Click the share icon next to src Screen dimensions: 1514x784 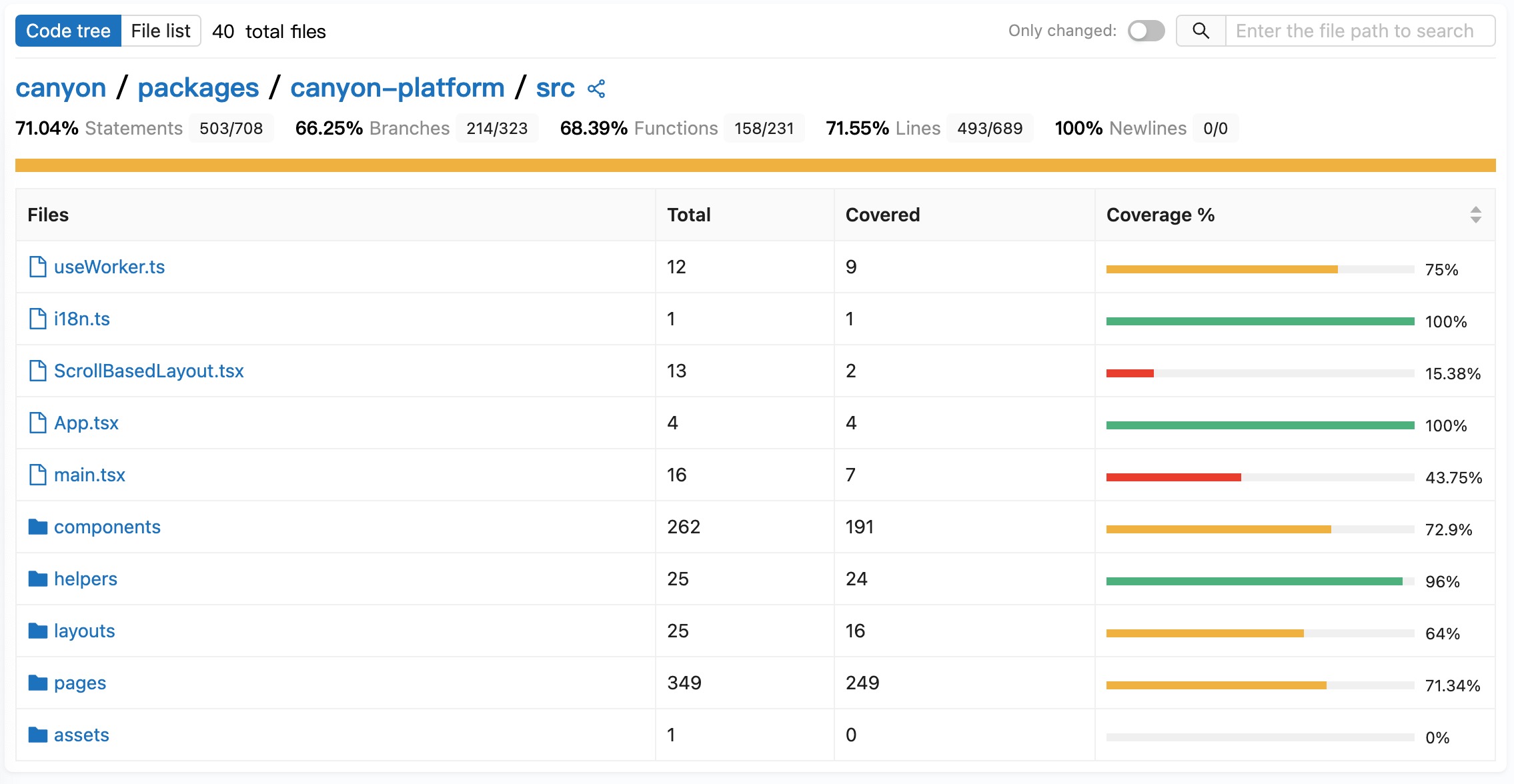596,89
